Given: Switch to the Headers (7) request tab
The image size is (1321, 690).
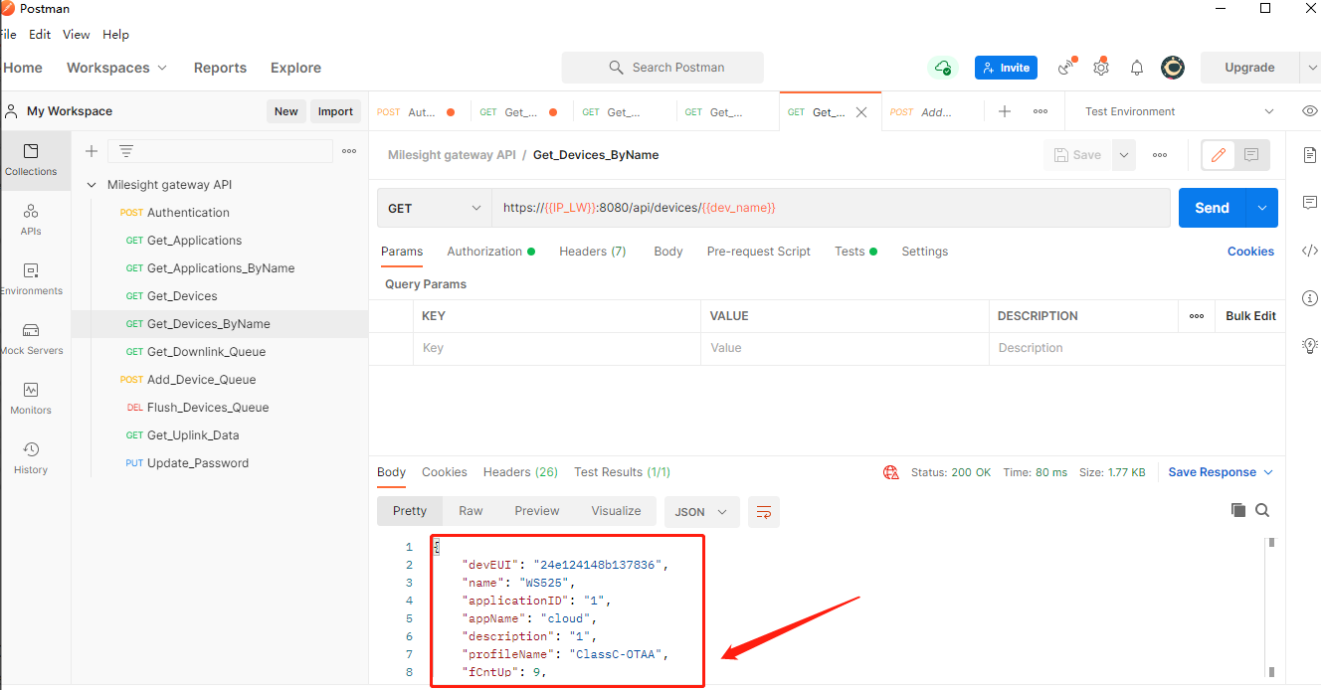Looking at the screenshot, I should [x=593, y=251].
